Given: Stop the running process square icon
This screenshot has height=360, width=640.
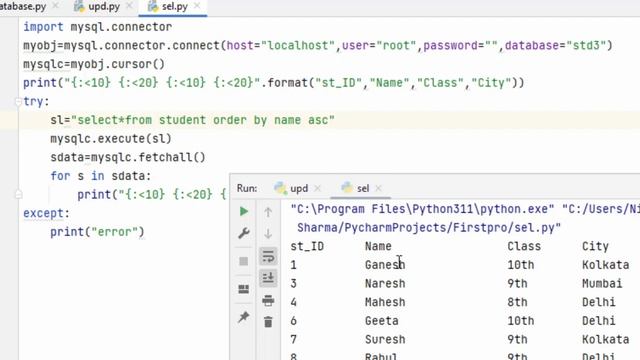Looking at the screenshot, I should click(244, 261).
